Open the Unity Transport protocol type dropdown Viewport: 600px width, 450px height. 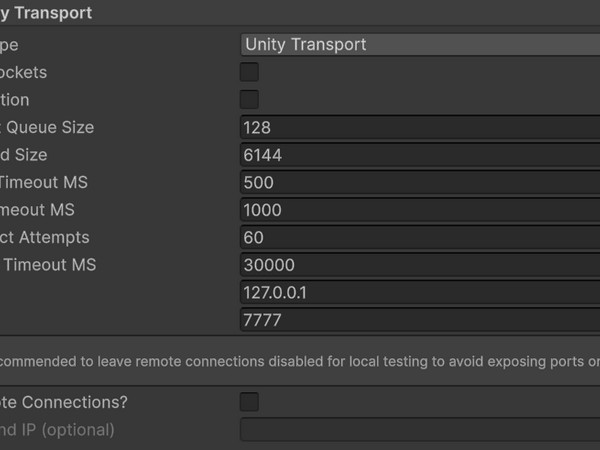[x=420, y=44]
